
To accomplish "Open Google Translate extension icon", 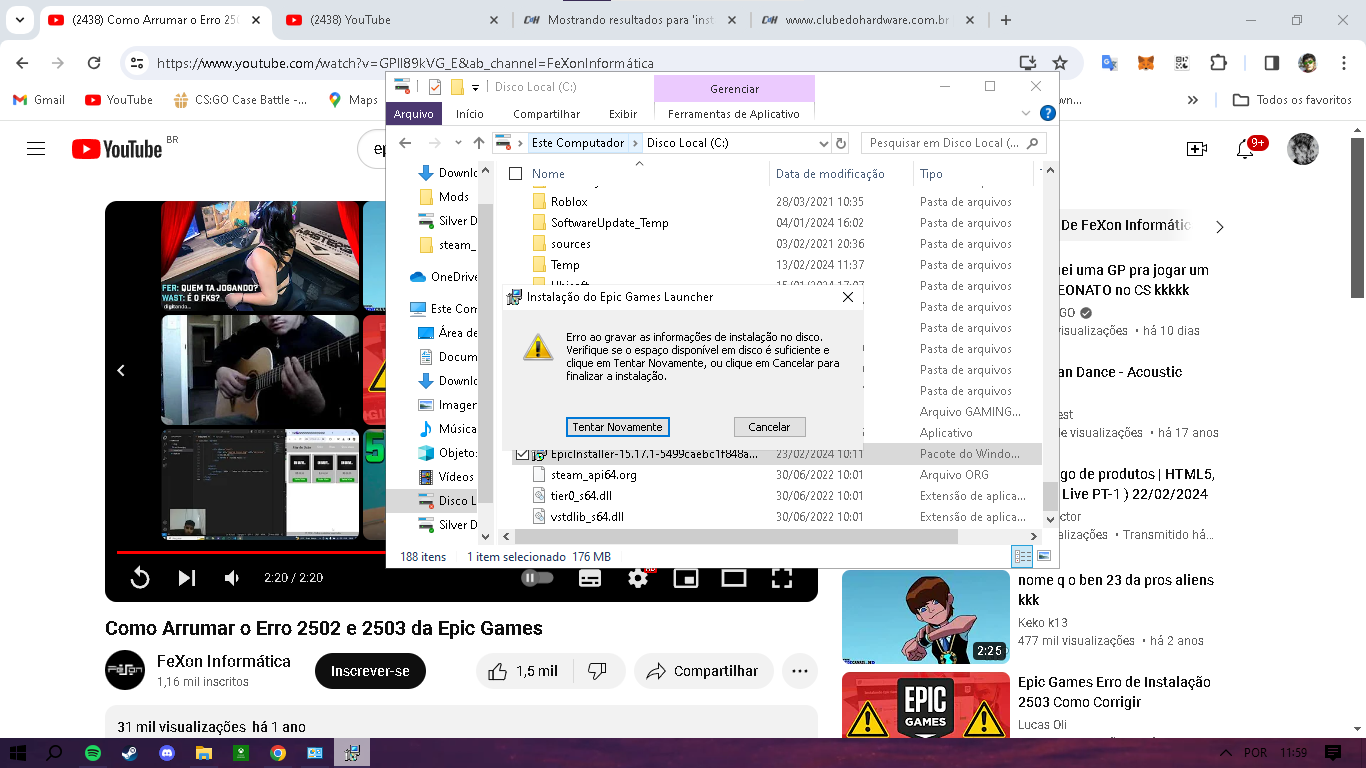I will tap(1110, 63).
